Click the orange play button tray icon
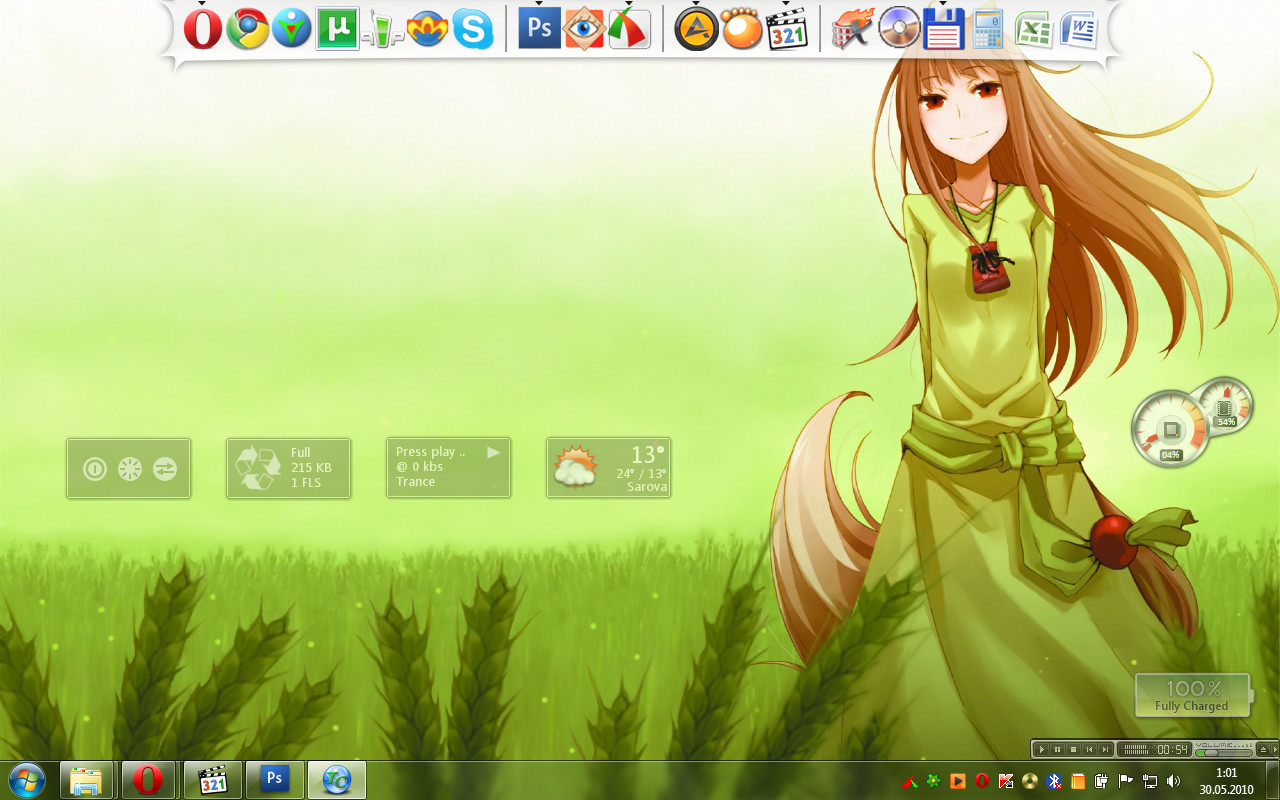 tap(958, 781)
